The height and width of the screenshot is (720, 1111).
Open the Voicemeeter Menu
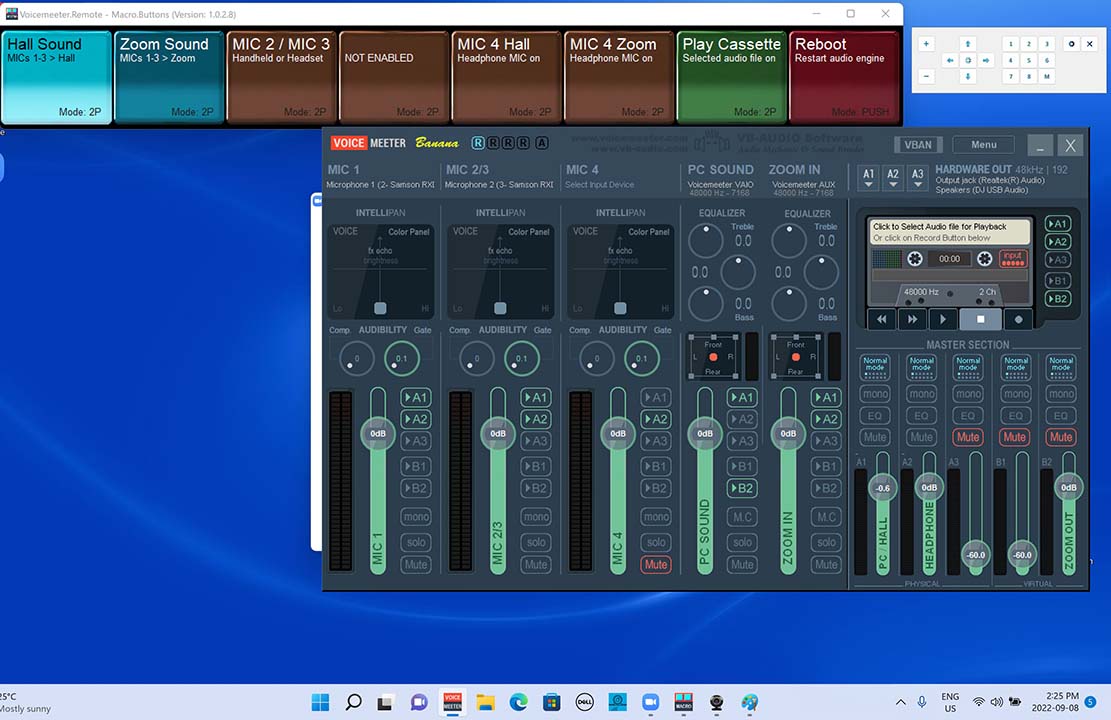click(x=983, y=145)
